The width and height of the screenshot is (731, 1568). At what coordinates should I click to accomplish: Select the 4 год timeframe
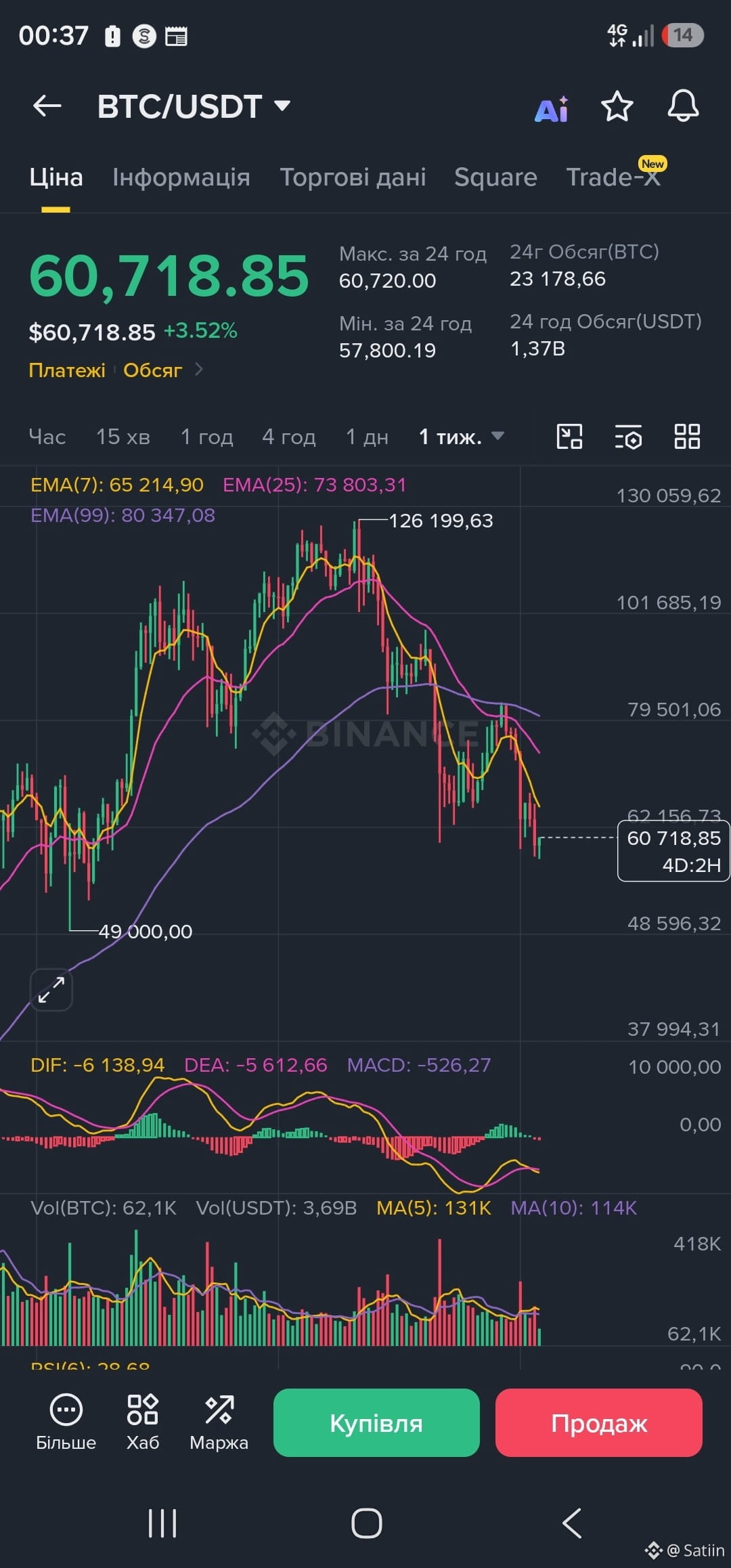pyautogui.click(x=289, y=437)
